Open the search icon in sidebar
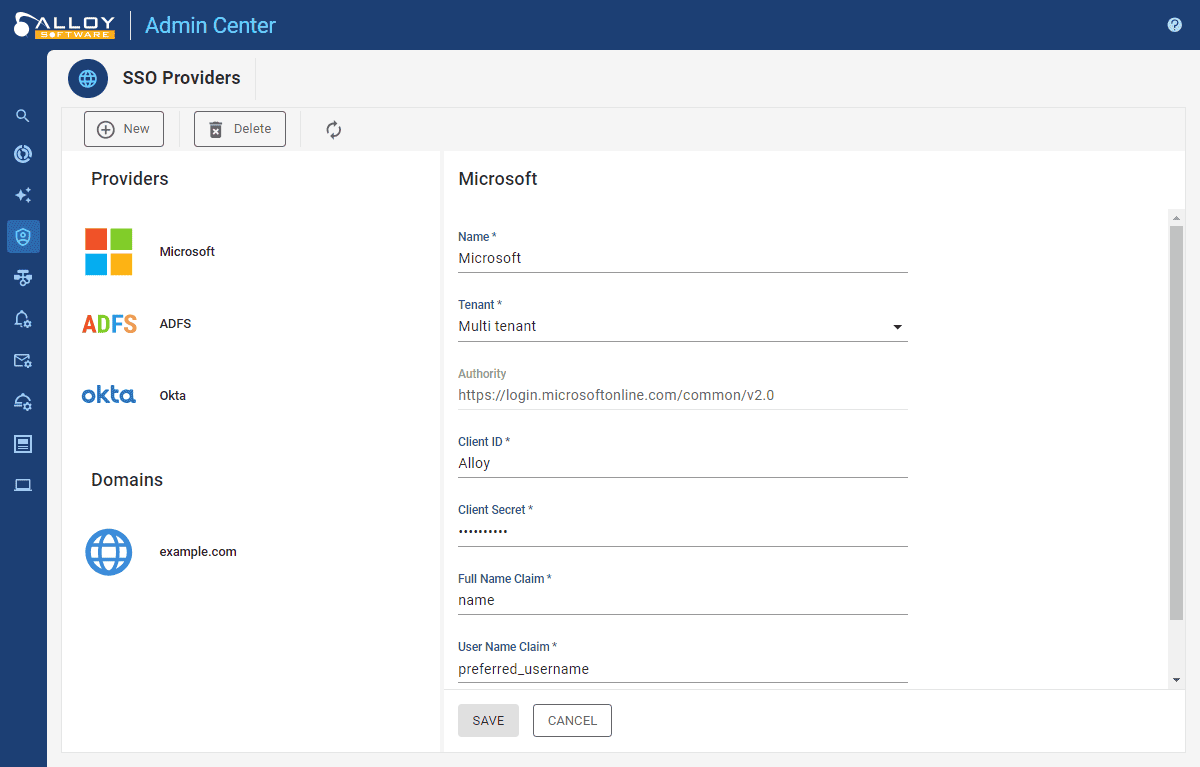Screen dimensions: 1200x767 tap(23, 116)
